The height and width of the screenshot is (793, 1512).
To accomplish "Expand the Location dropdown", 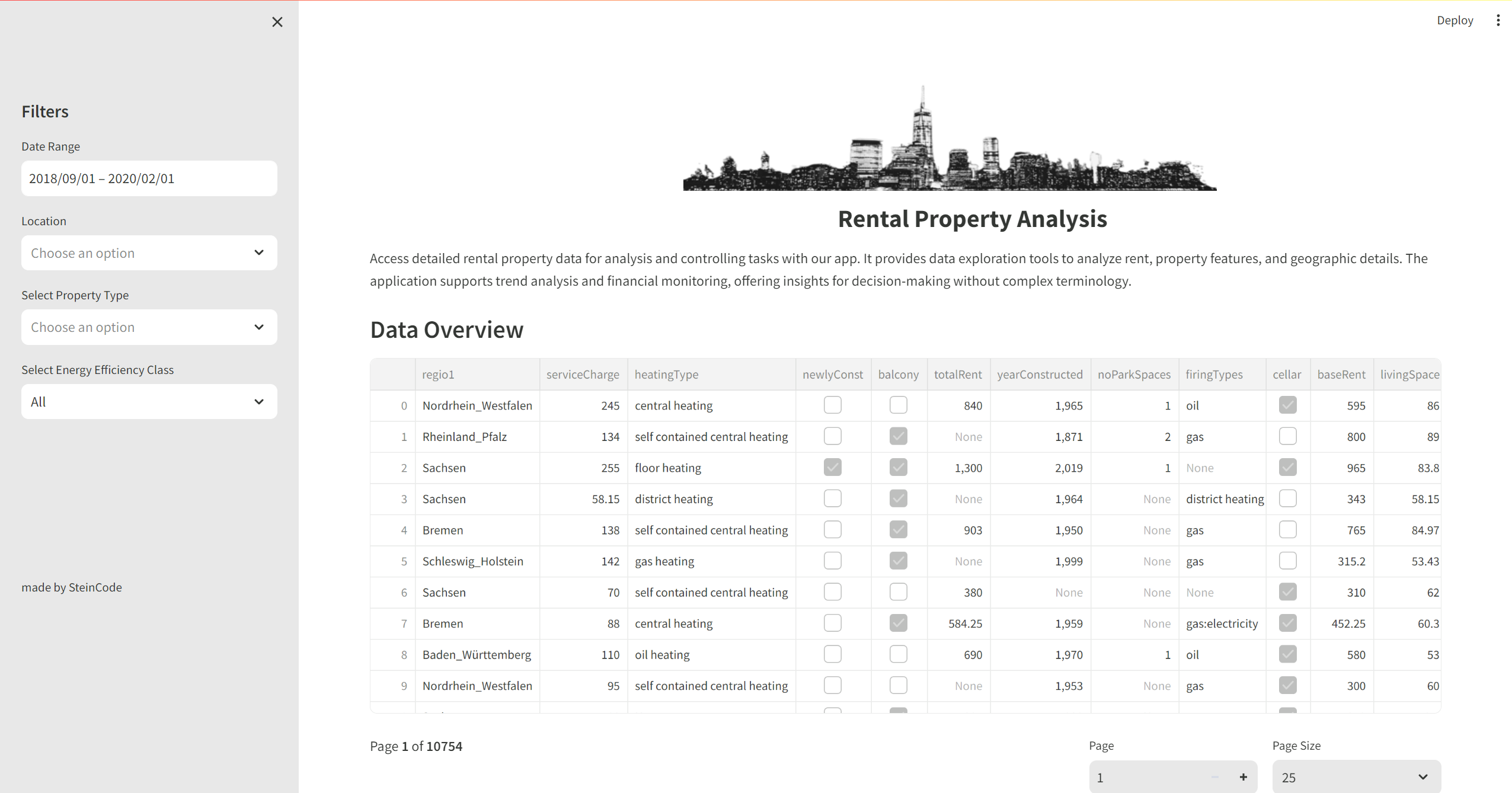I will (x=149, y=253).
